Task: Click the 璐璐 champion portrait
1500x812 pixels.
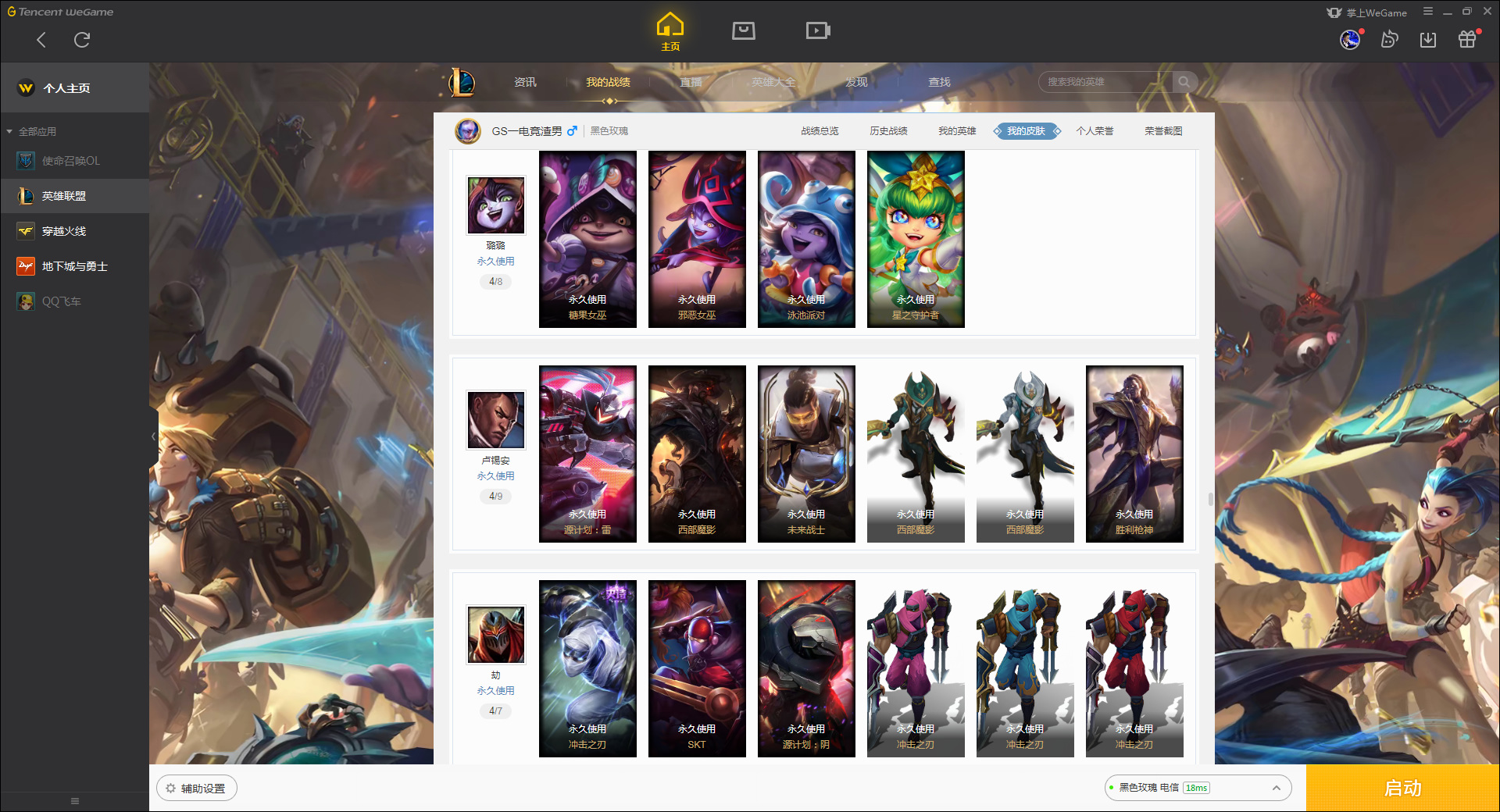Action: pos(495,205)
